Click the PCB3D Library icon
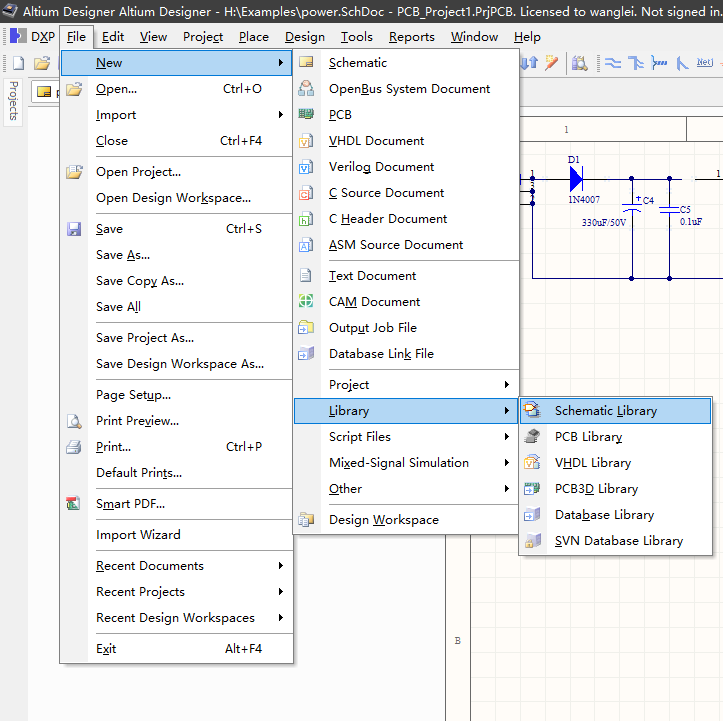723x721 pixels. [533, 489]
